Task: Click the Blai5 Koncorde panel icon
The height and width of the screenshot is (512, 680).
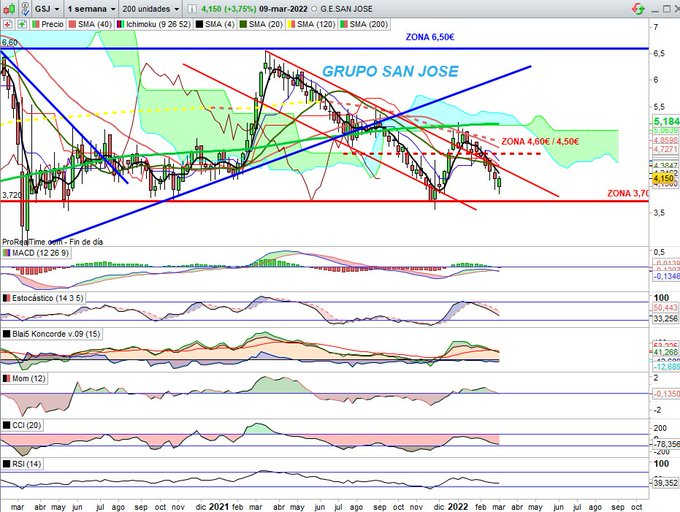Action: point(7,334)
